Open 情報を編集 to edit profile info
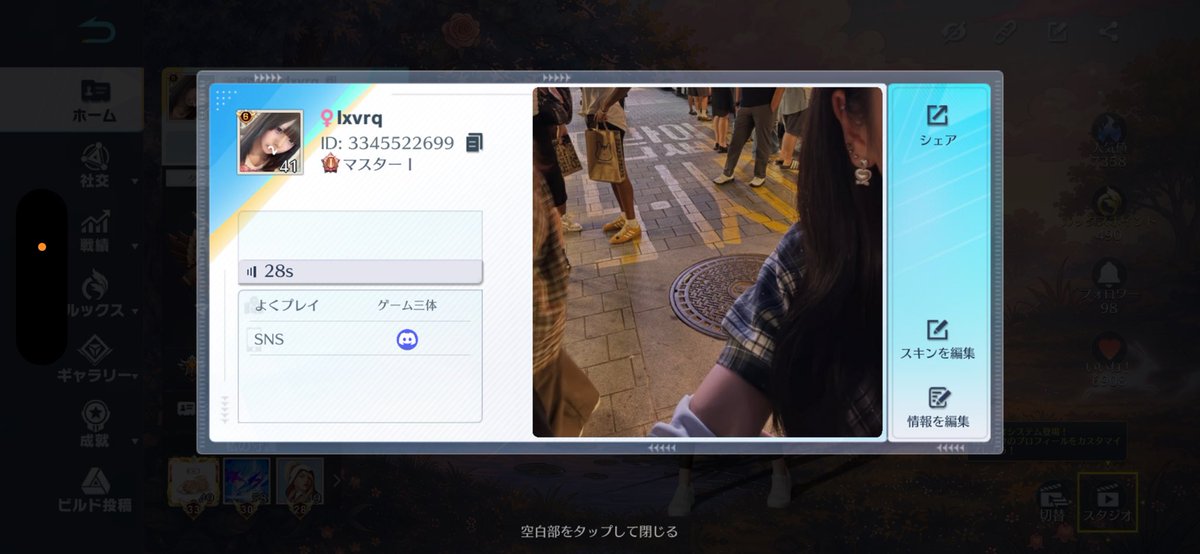Viewport: 1200px width, 554px height. (x=938, y=408)
